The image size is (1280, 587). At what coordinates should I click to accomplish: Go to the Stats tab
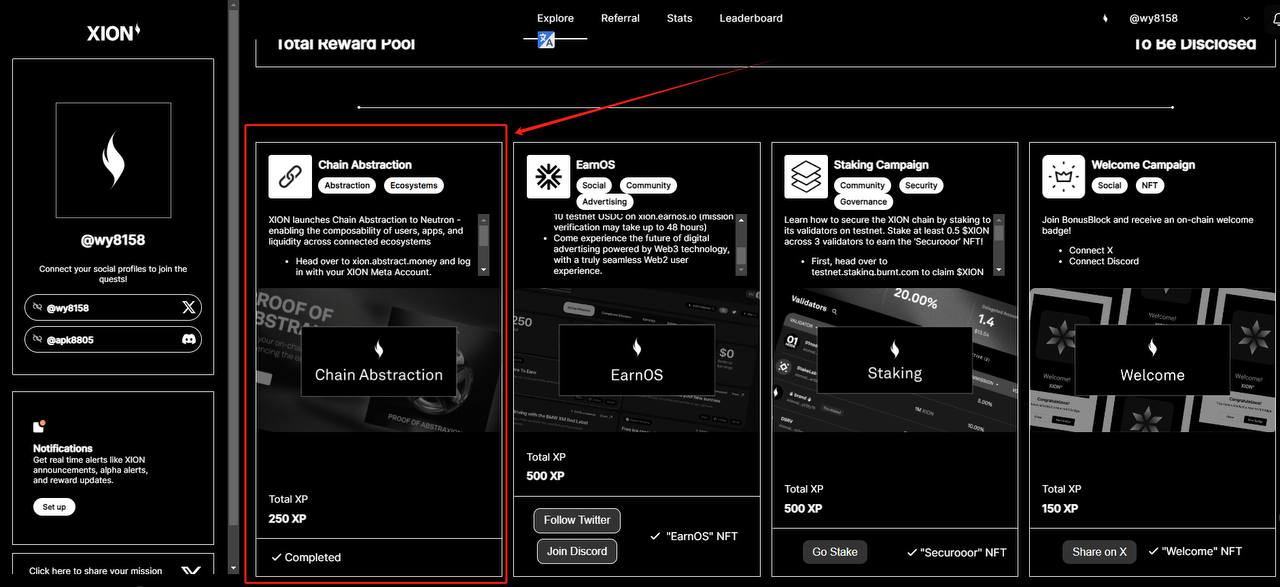[x=679, y=18]
